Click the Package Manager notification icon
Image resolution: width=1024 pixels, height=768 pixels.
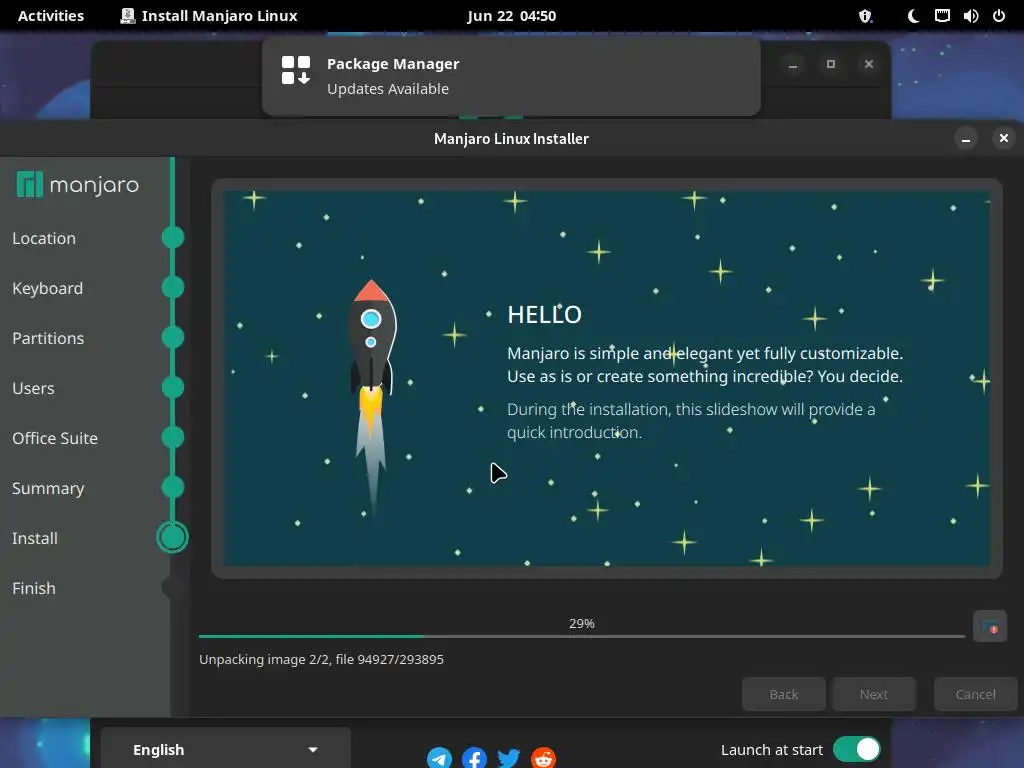296,71
